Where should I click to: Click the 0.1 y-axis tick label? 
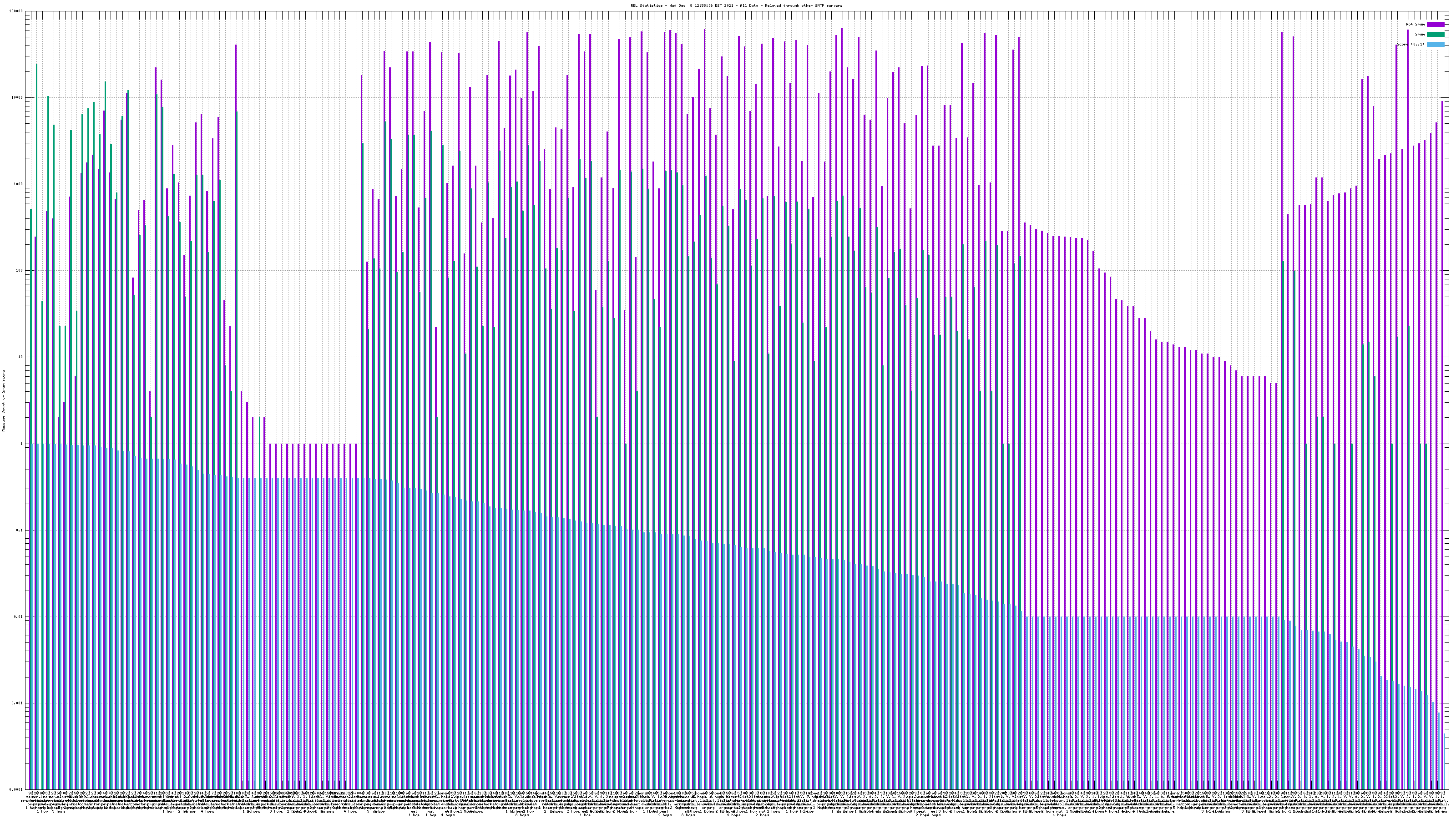[20, 530]
